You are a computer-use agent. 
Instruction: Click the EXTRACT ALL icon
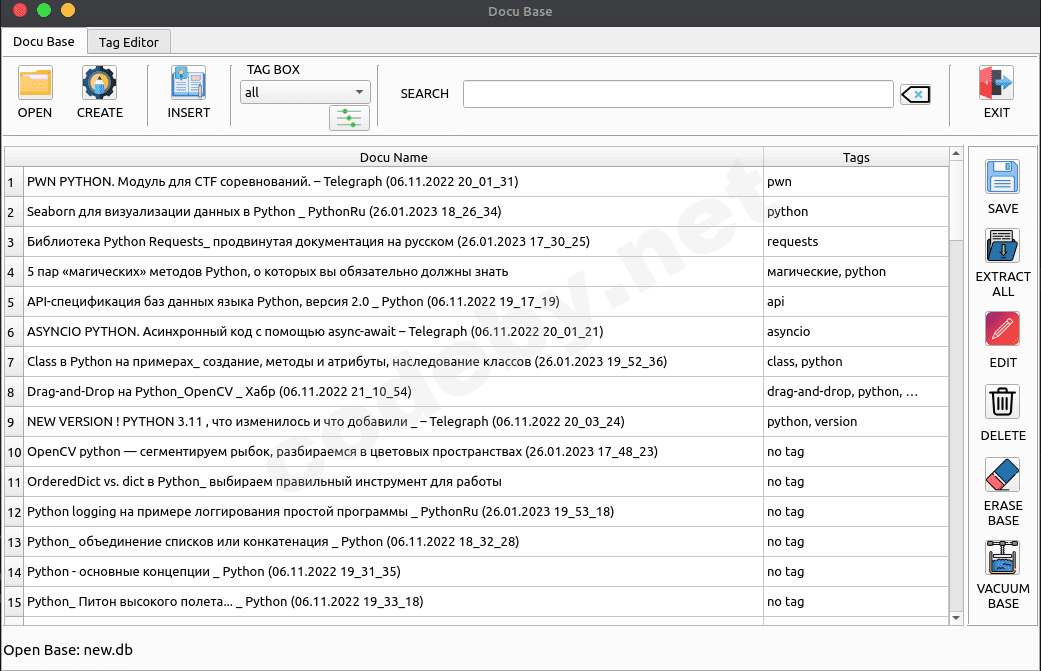[1002, 246]
